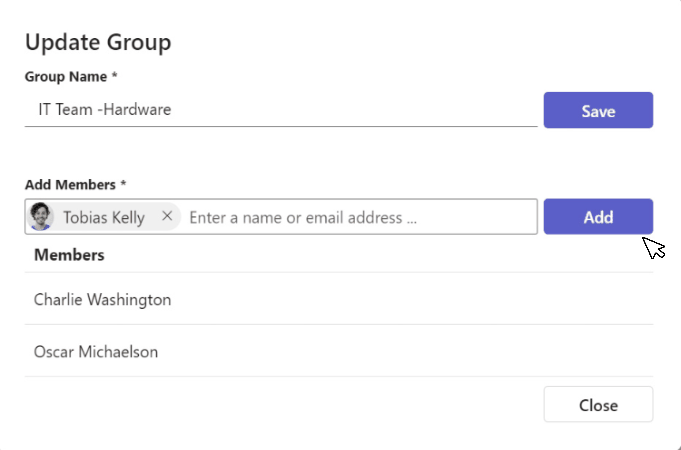This screenshot has height=450, width=681.
Task: Focus the Group Name text field
Action: 281,110
